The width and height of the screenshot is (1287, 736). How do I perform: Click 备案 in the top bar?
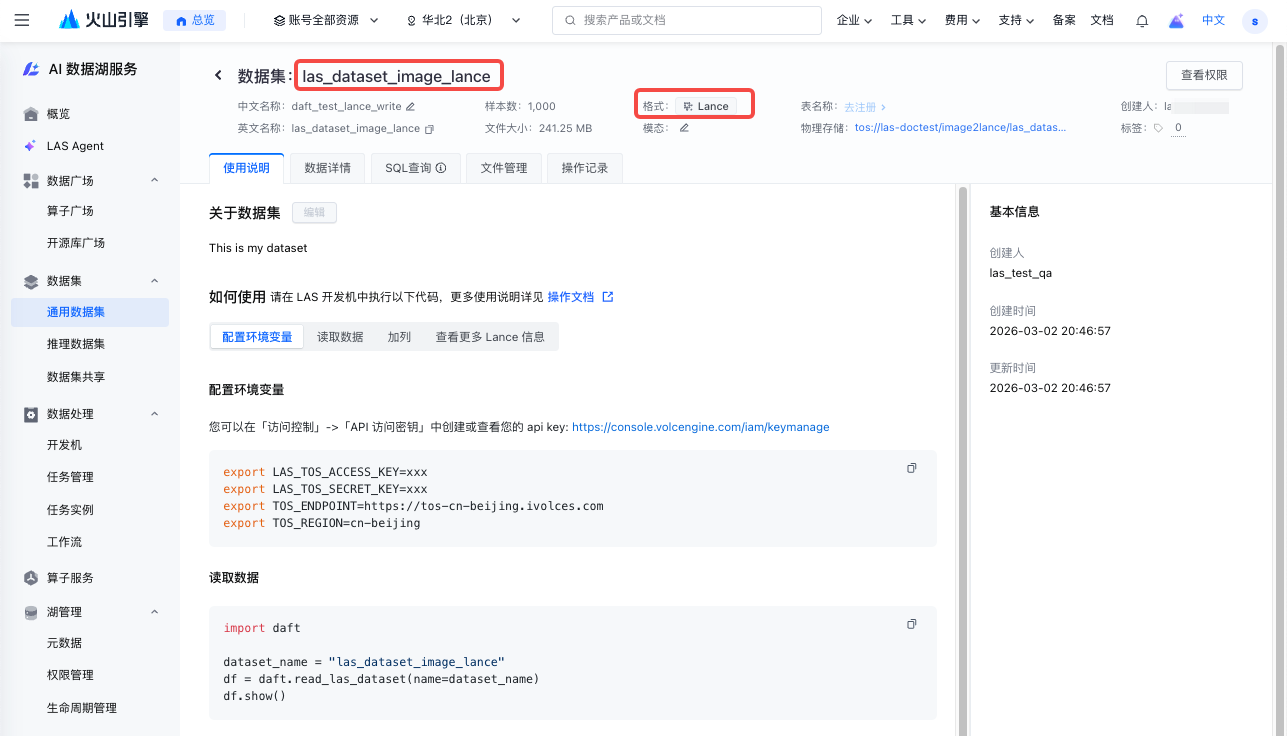(1064, 20)
